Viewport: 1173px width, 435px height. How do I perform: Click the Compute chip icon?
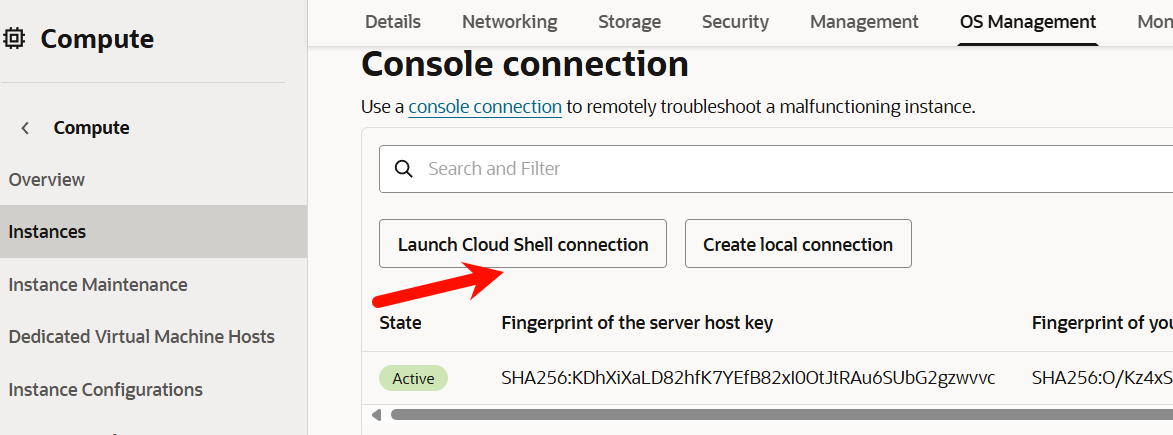point(14,39)
